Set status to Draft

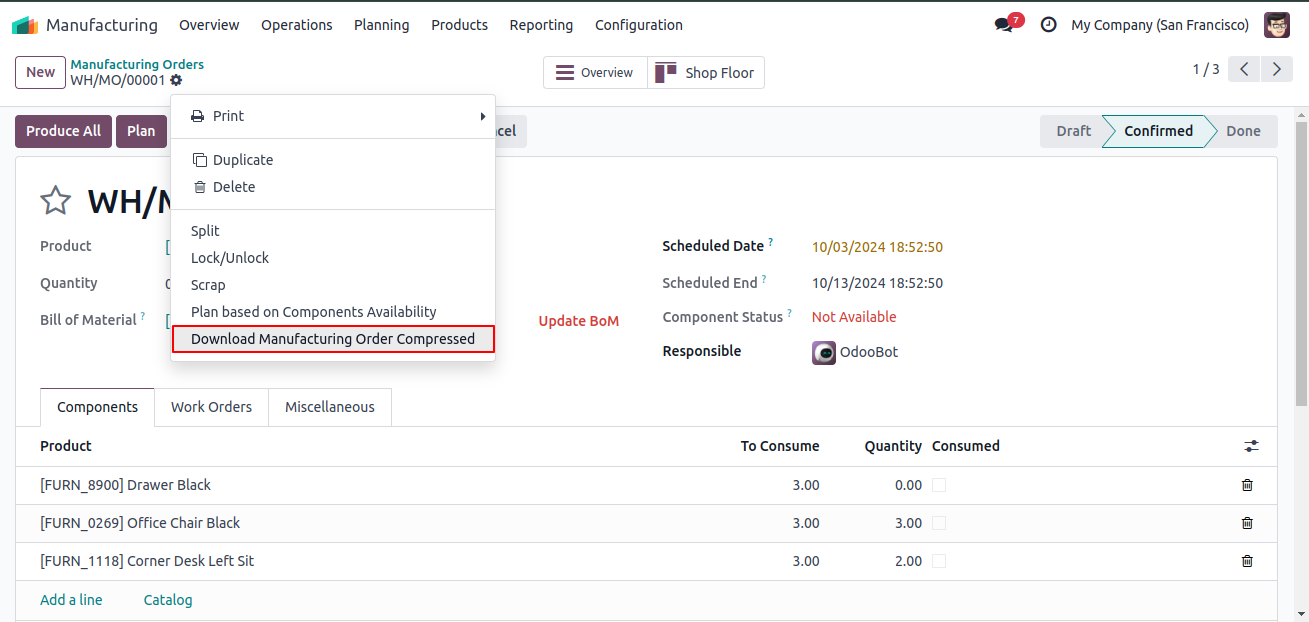pos(1073,131)
